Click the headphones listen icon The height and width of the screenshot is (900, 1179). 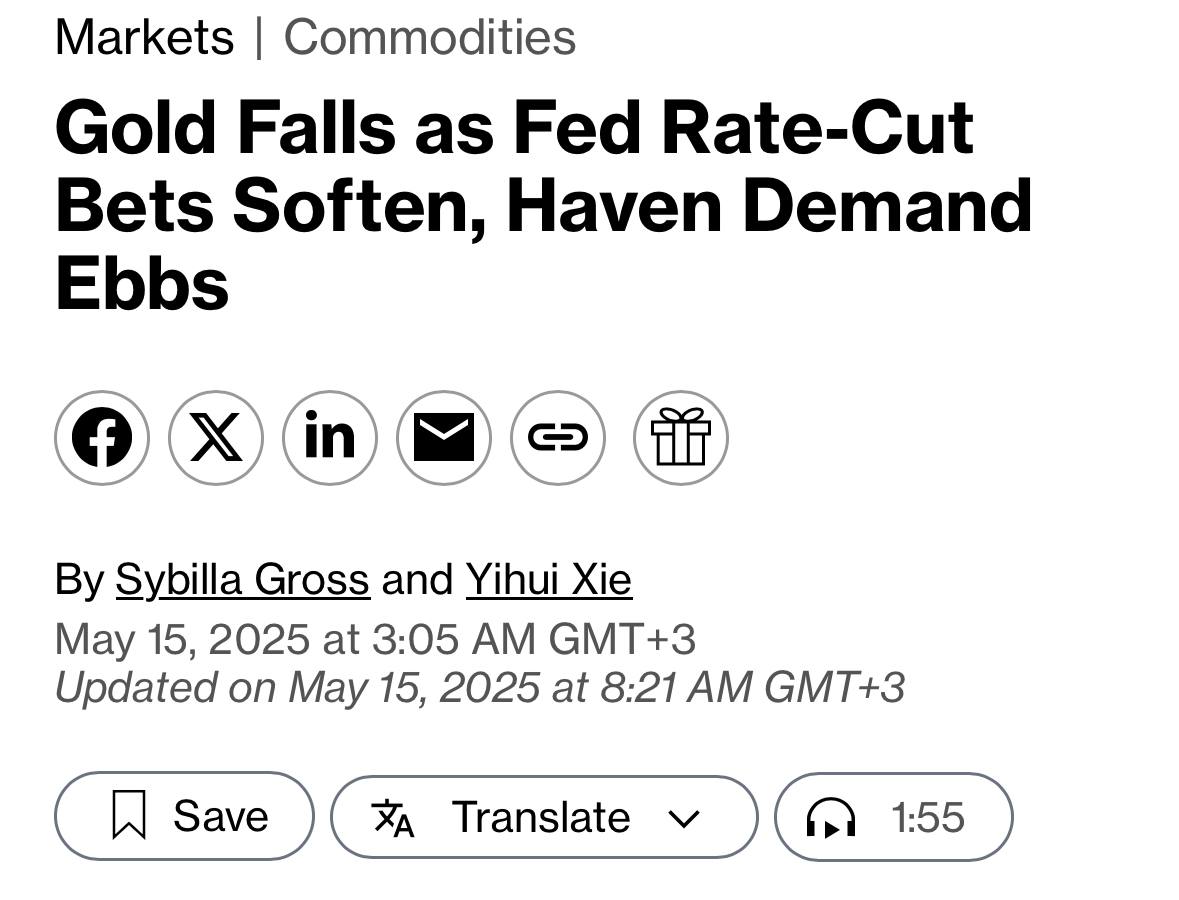click(831, 817)
